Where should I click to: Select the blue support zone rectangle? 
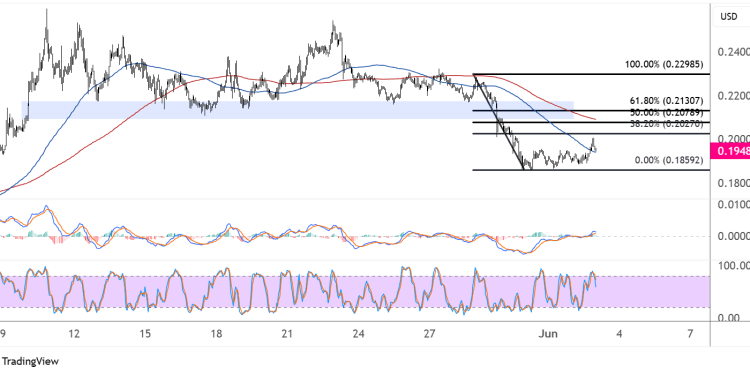pos(298,110)
